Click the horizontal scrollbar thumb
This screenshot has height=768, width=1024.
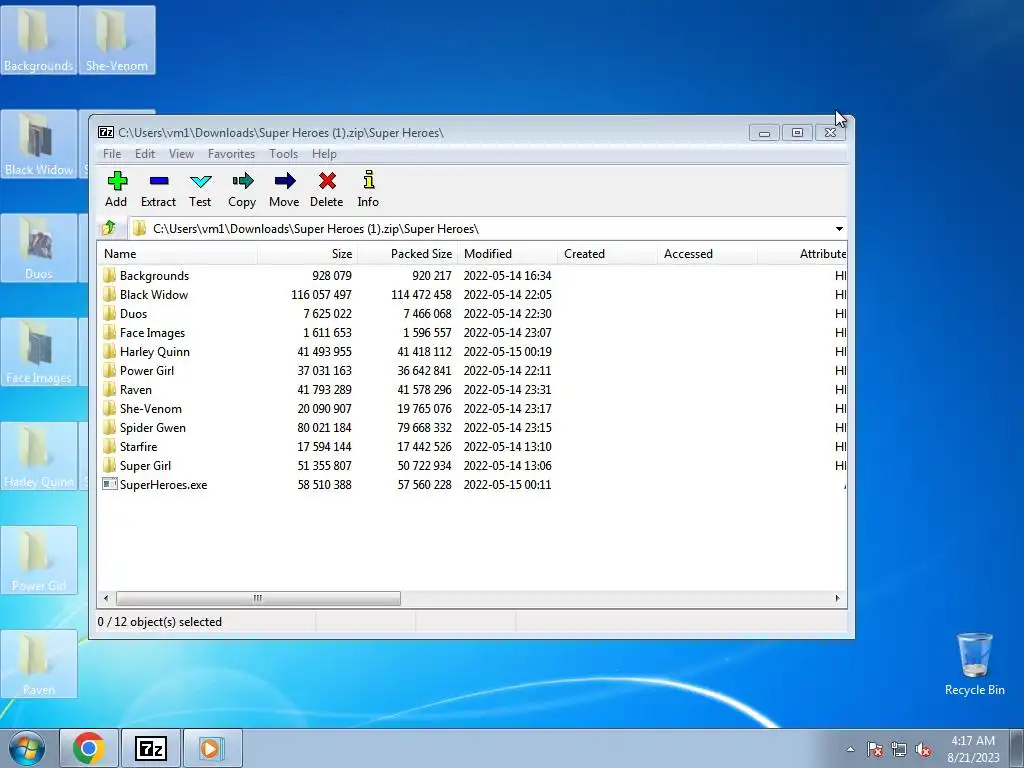click(x=258, y=598)
